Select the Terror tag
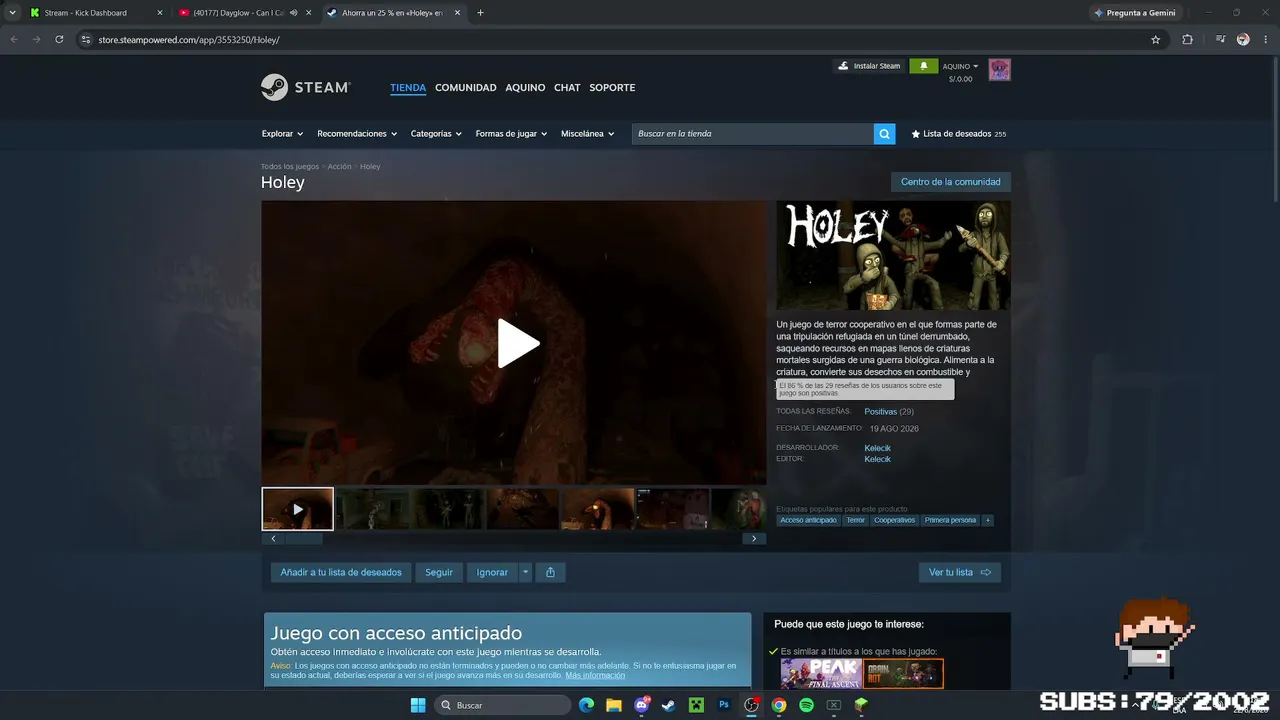This screenshot has width=1280, height=720. pyautogui.click(x=855, y=520)
